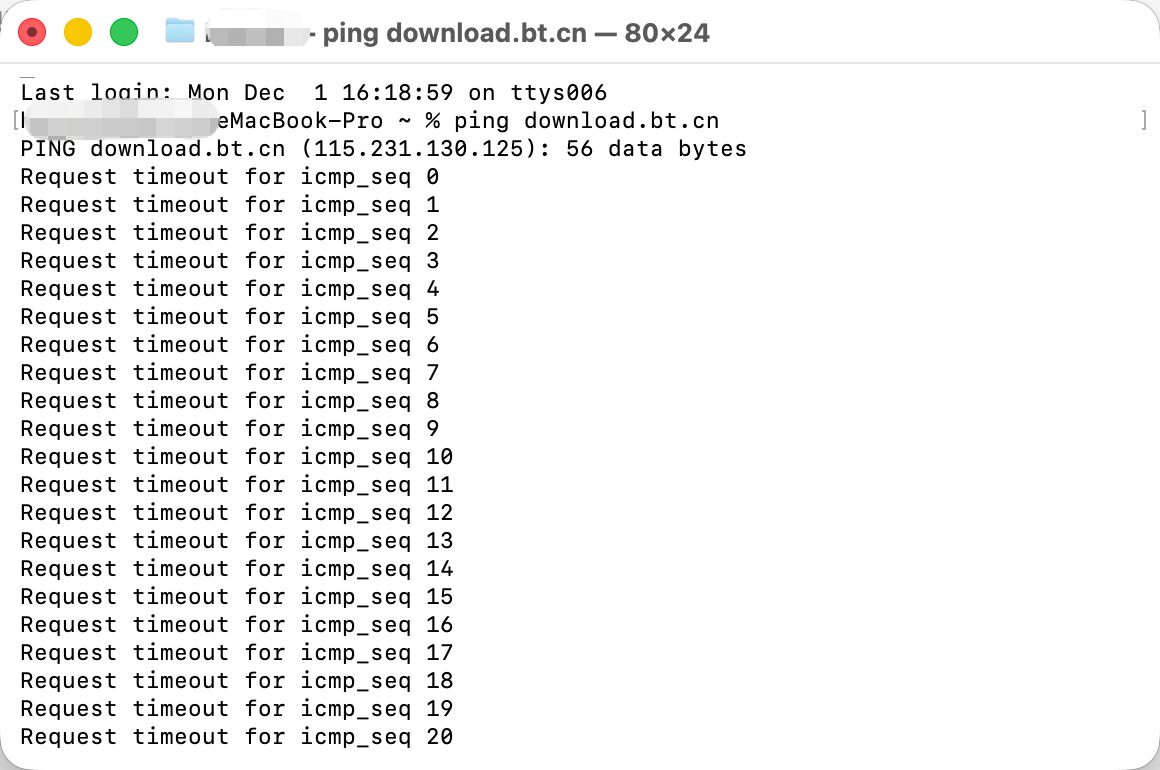Click the last output line, icmp_seq 20

pyautogui.click(x=236, y=737)
